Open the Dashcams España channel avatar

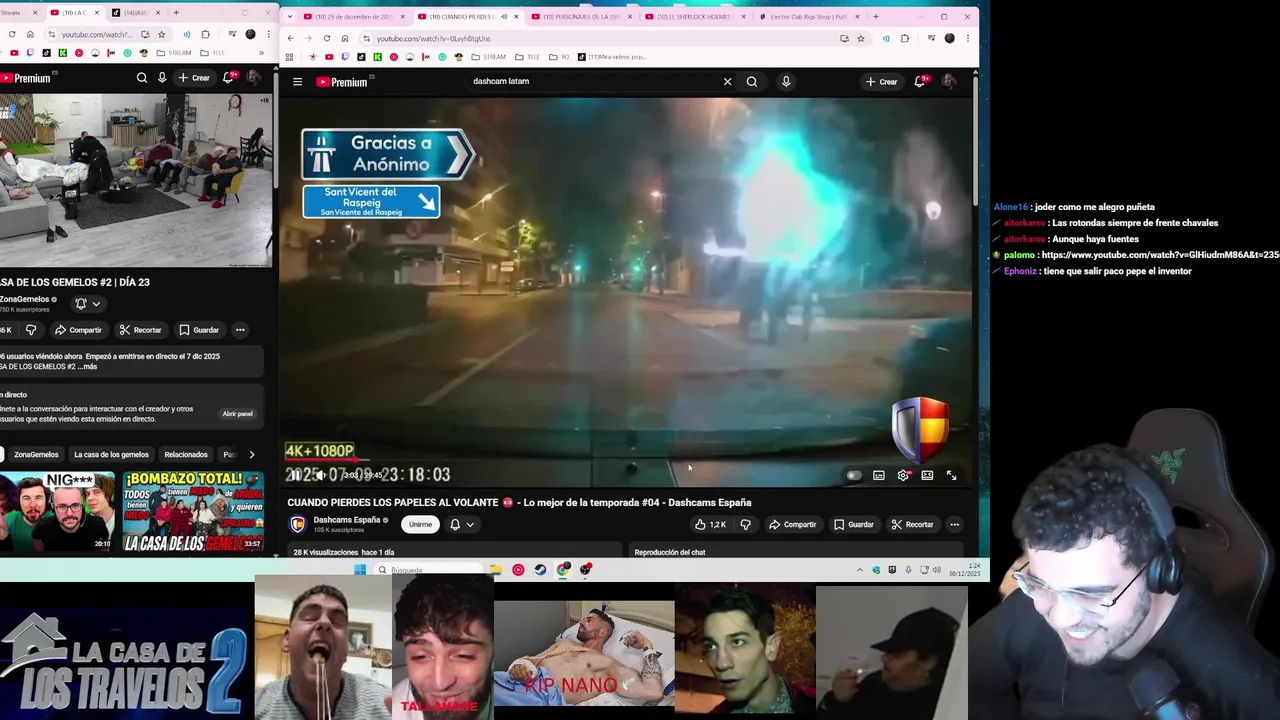click(x=297, y=525)
